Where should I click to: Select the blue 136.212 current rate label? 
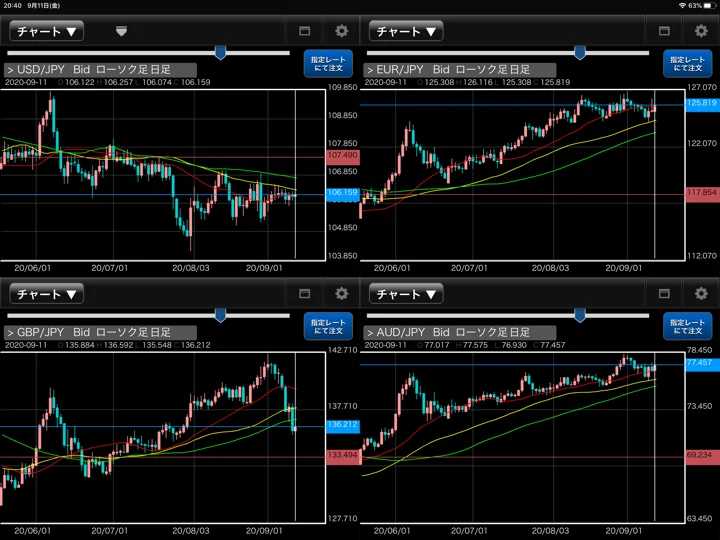click(x=343, y=425)
